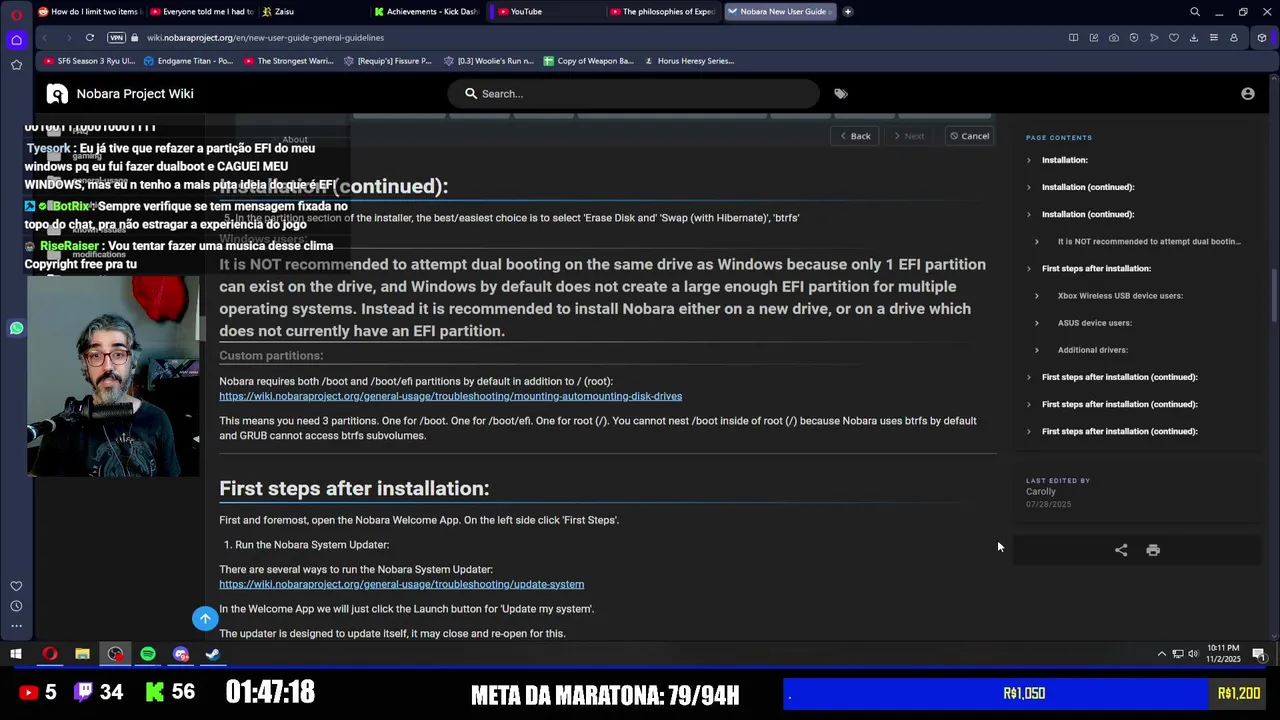Click the taskbar clock showing 10:11 PM
The height and width of the screenshot is (720, 1280).
point(1224,654)
